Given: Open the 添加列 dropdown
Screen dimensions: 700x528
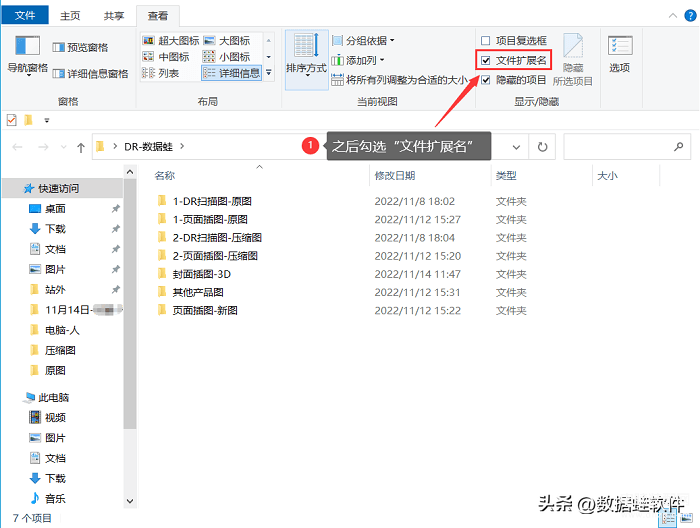Looking at the screenshot, I should coord(361,60).
